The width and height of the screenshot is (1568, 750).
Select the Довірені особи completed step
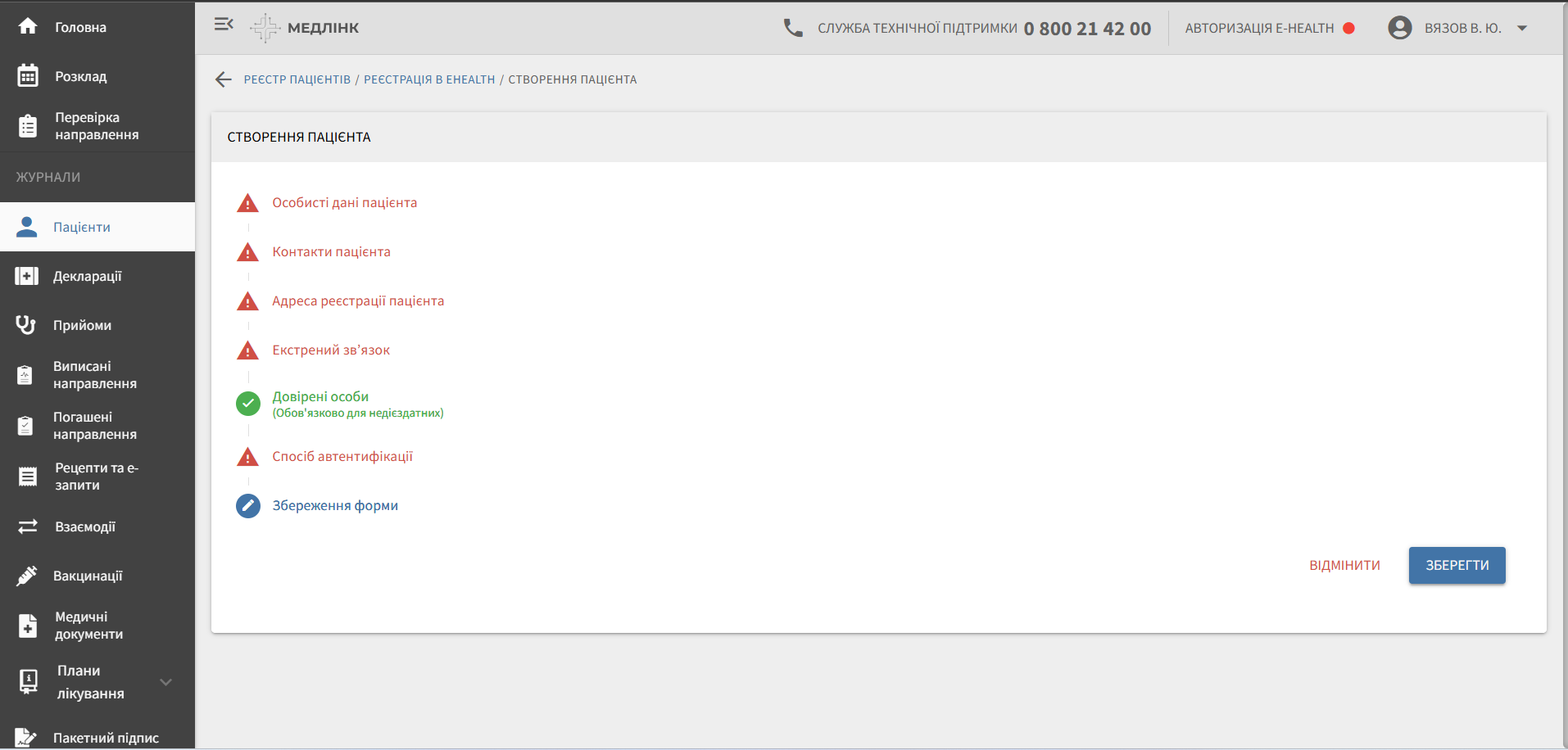point(320,397)
